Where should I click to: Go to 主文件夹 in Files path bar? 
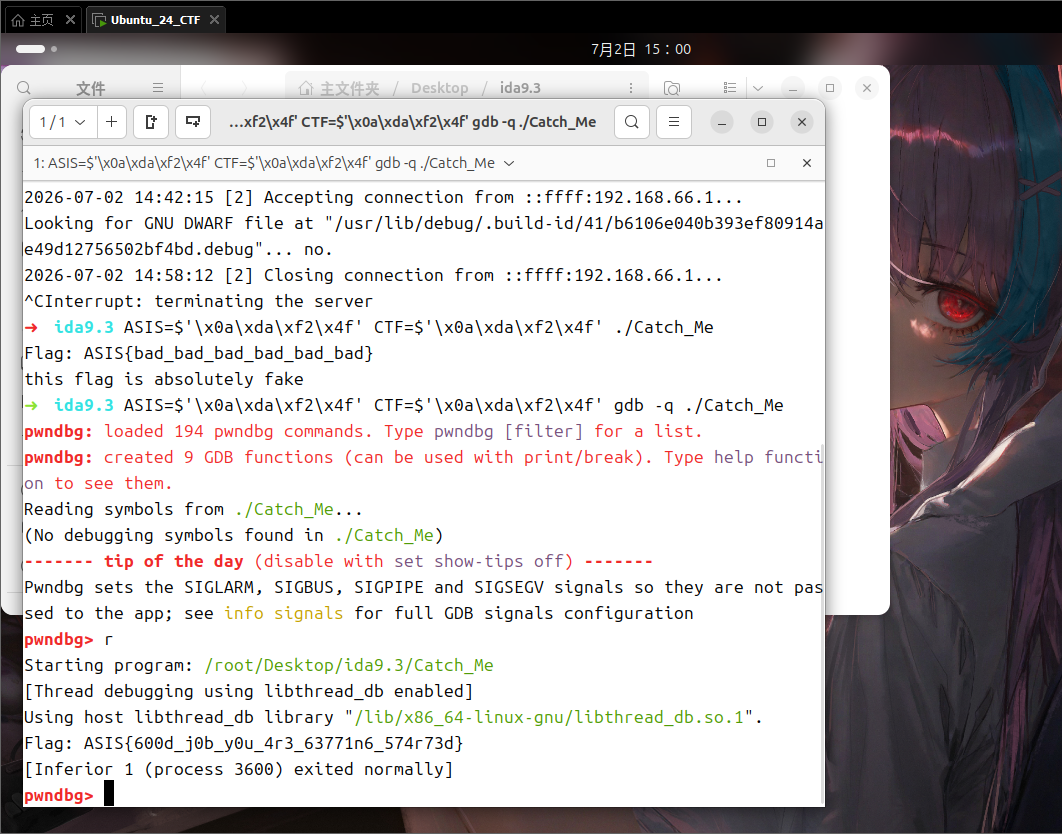(x=339, y=88)
